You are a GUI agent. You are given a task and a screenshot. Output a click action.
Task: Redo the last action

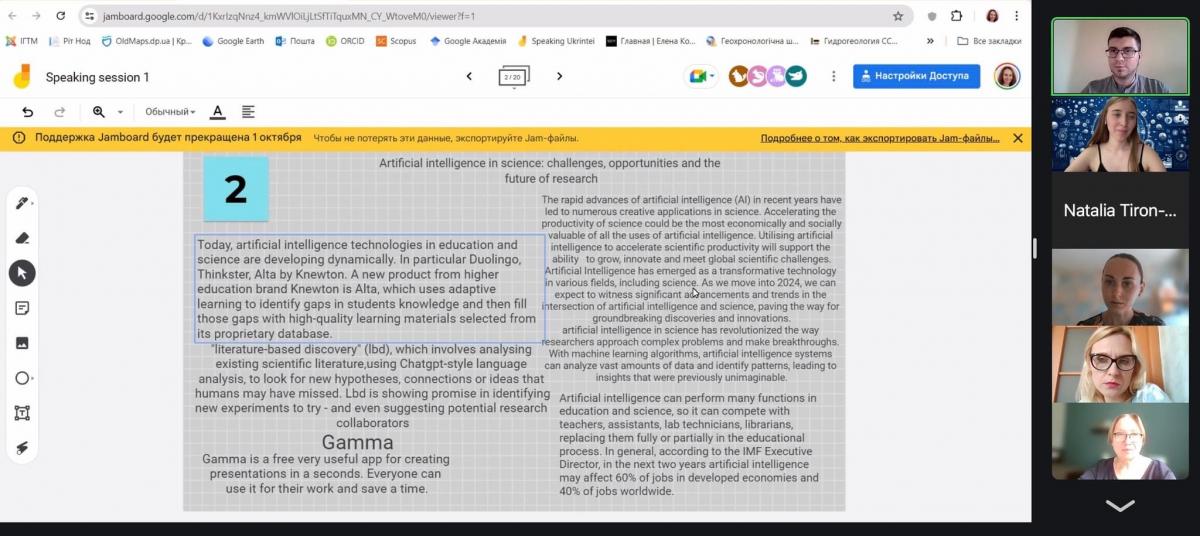point(59,112)
